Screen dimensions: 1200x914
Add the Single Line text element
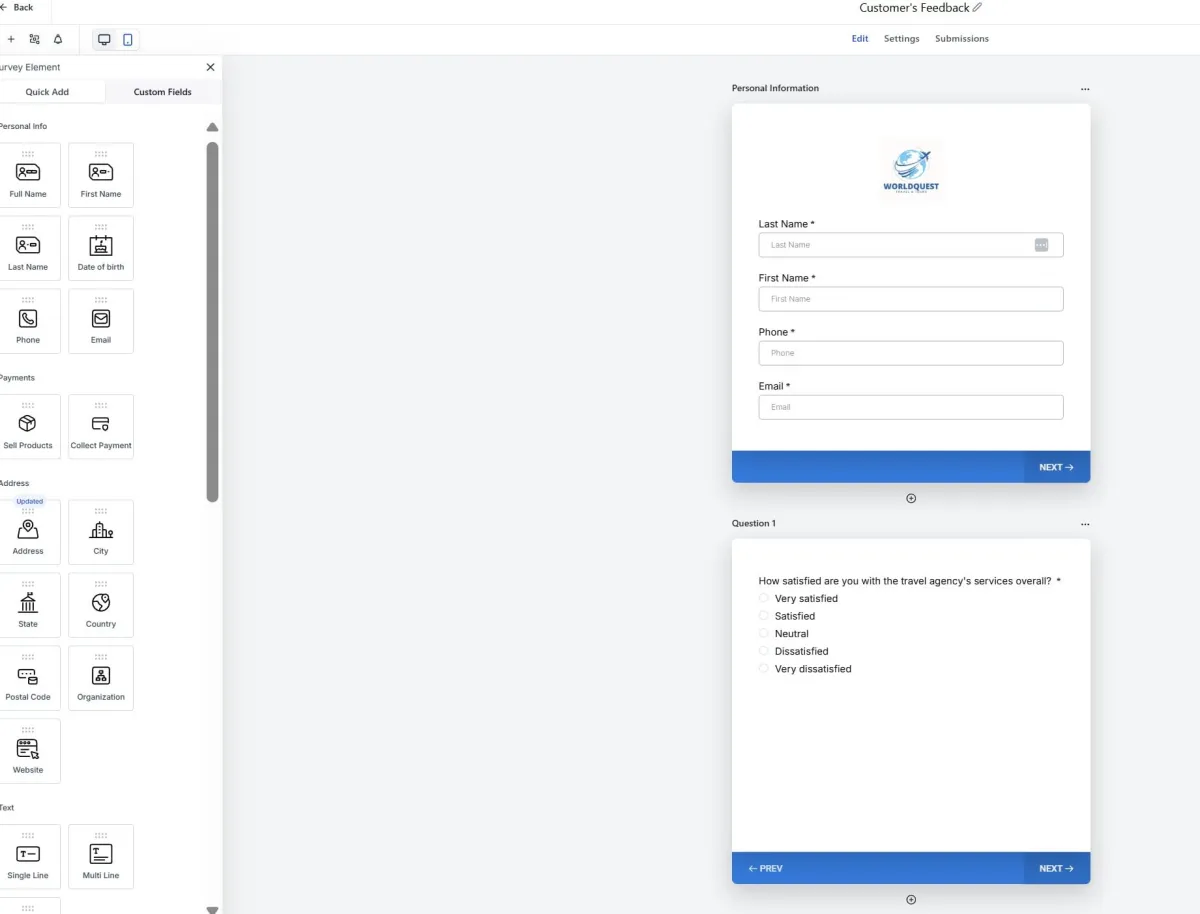click(28, 857)
